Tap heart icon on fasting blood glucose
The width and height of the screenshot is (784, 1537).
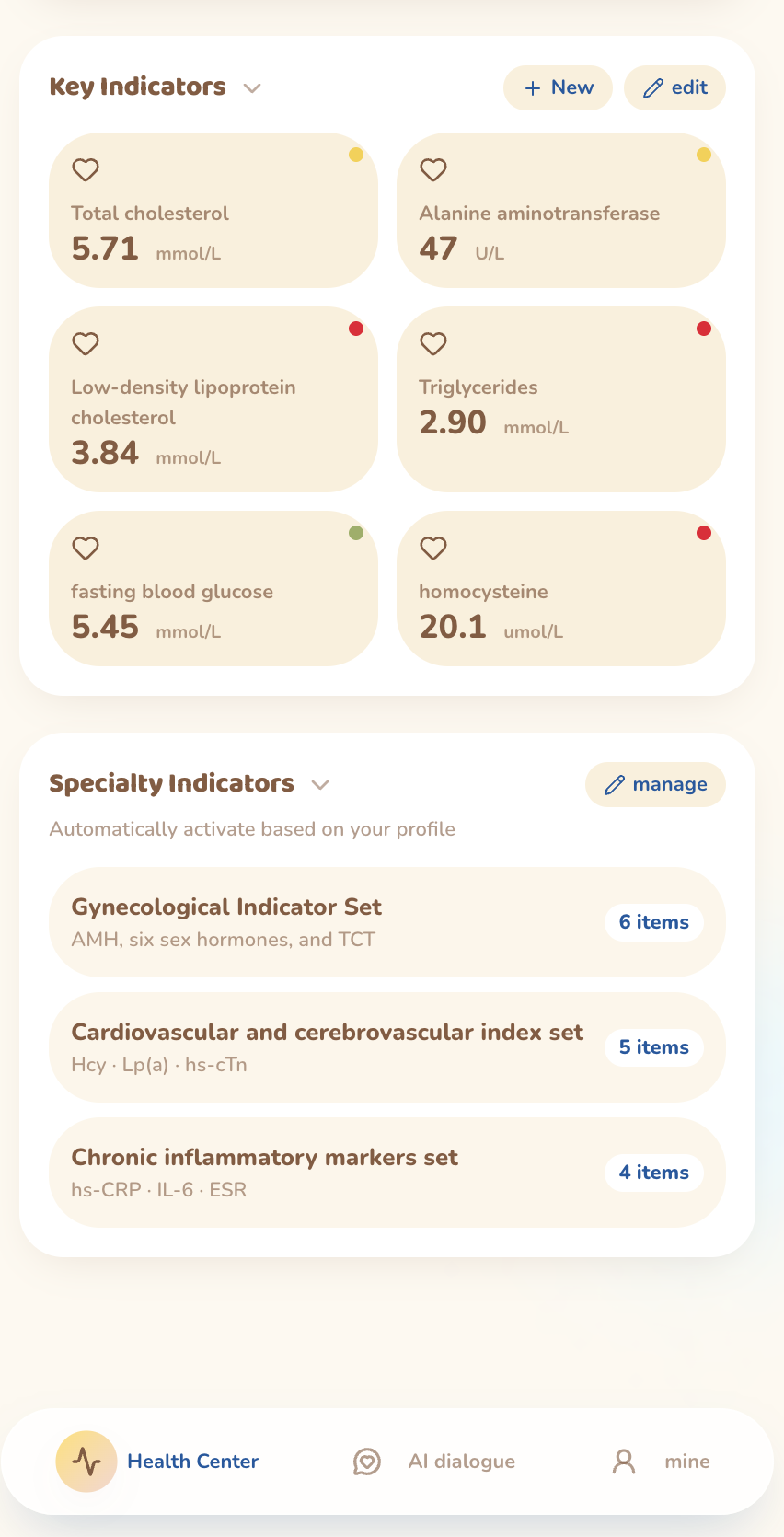[x=86, y=549]
